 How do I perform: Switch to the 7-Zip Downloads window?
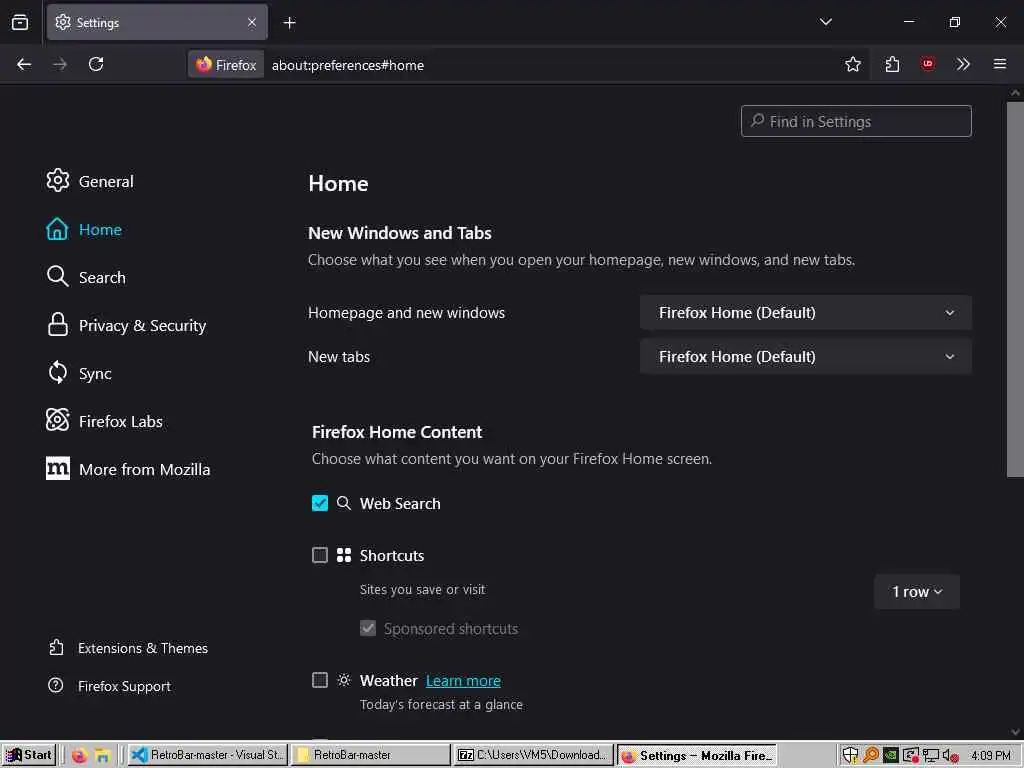[x=534, y=755]
